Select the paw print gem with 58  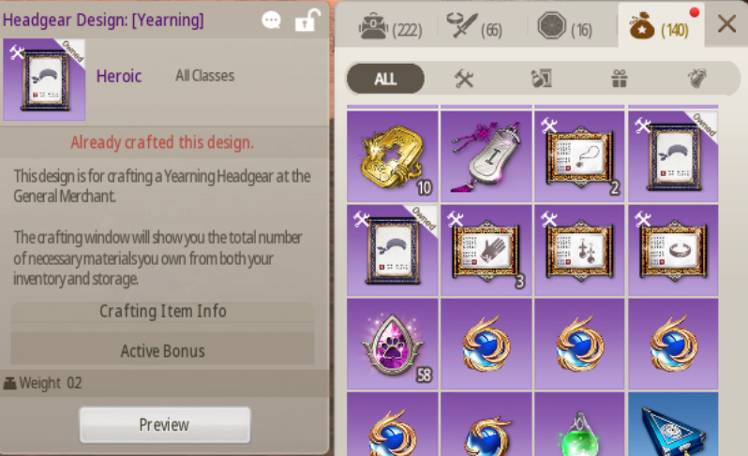tap(392, 344)
